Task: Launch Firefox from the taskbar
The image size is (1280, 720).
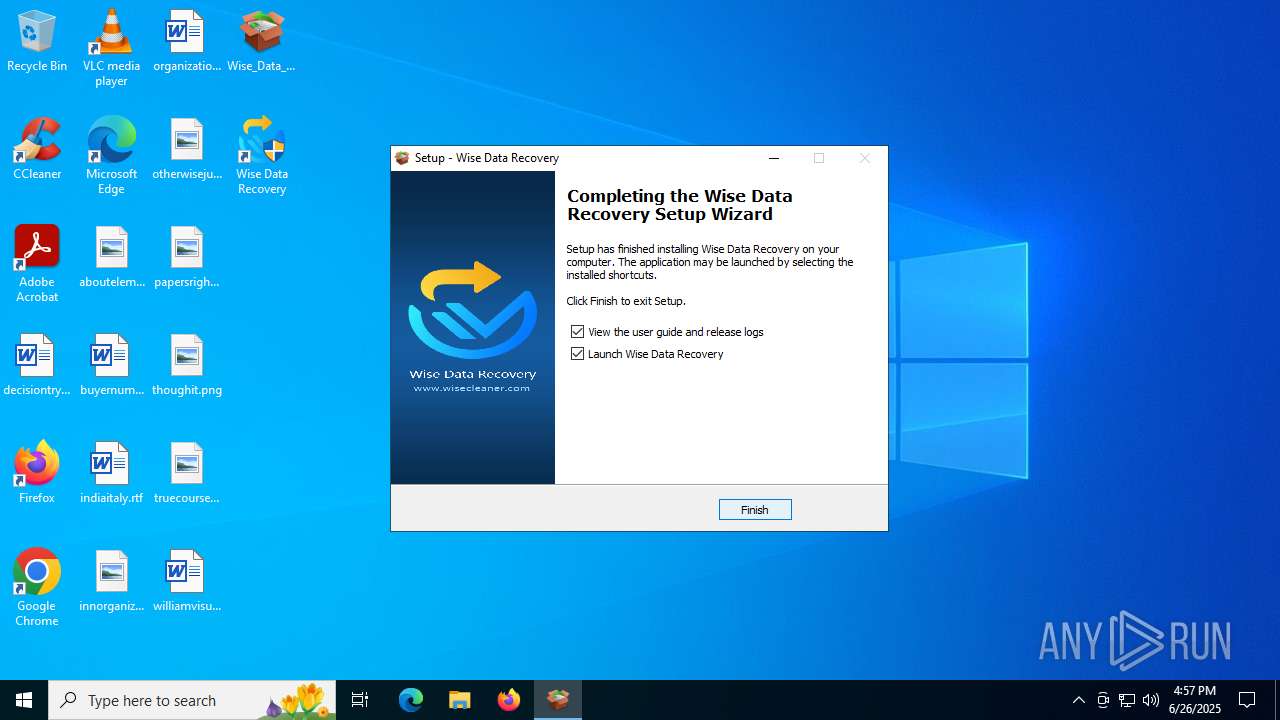Action: pos(509,700)
